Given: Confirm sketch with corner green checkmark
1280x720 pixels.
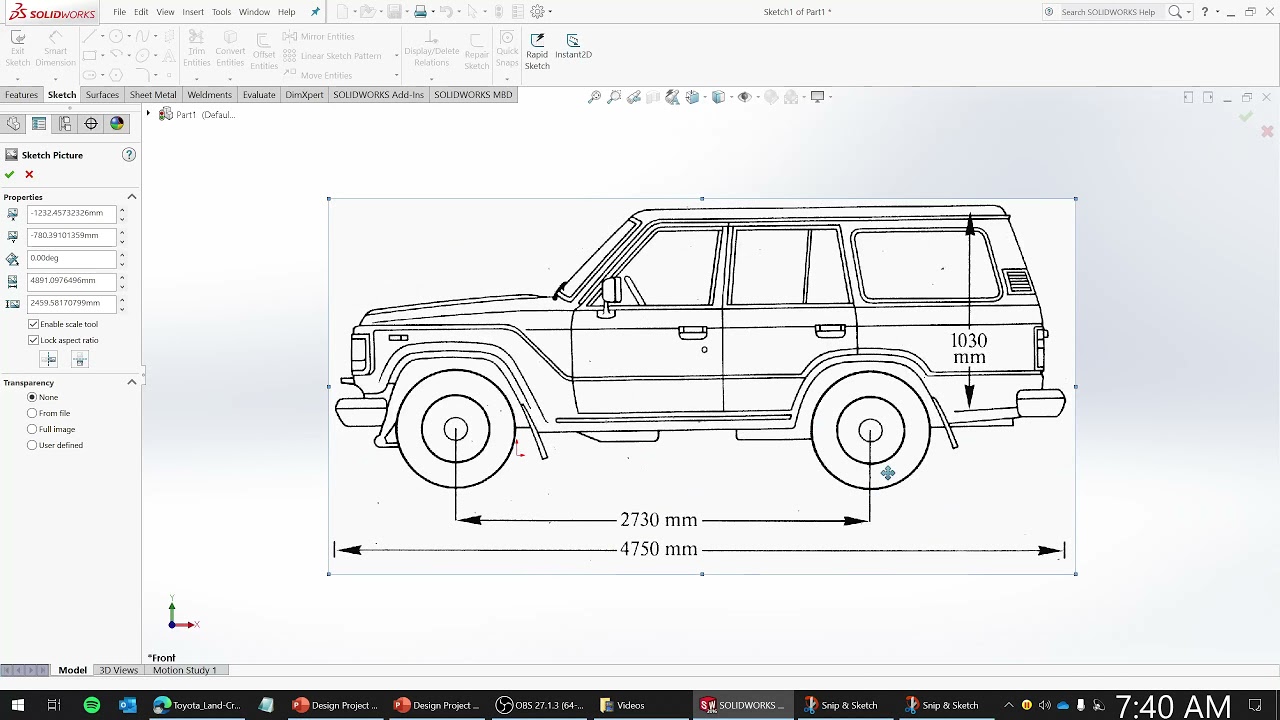Looking at the screenshot, I should (1245, 117).
